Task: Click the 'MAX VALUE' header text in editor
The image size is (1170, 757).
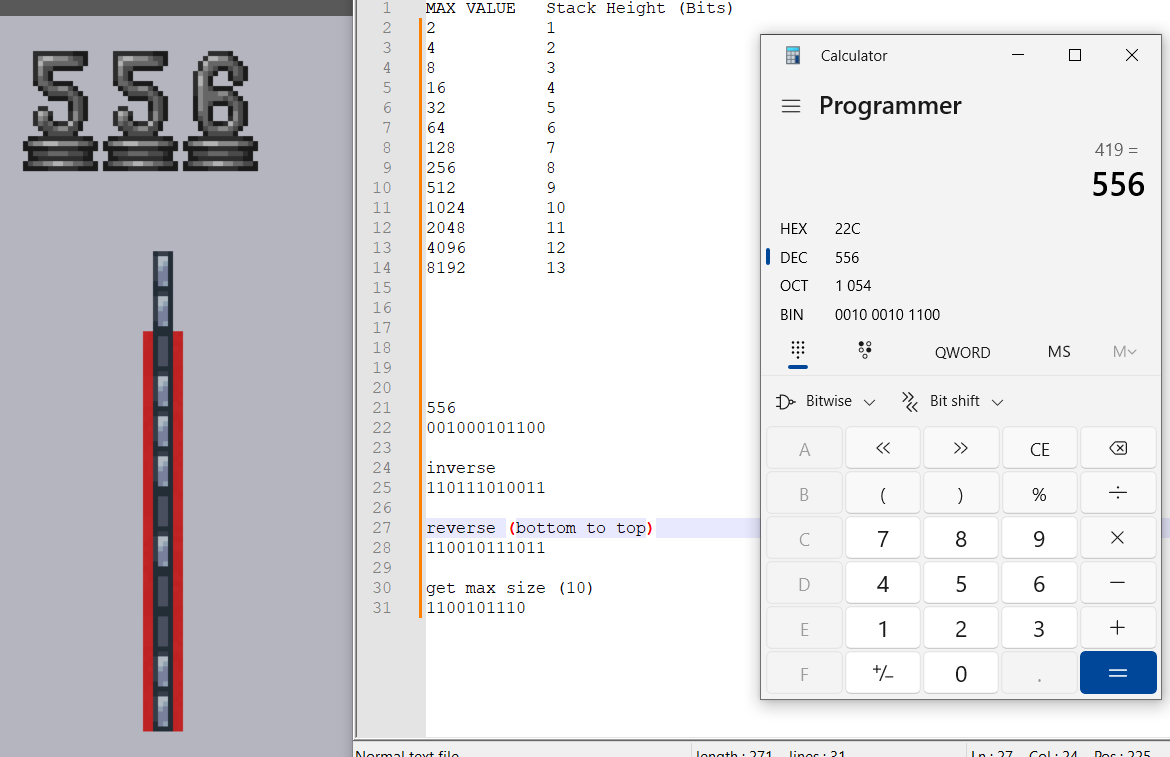Action: 471,8
